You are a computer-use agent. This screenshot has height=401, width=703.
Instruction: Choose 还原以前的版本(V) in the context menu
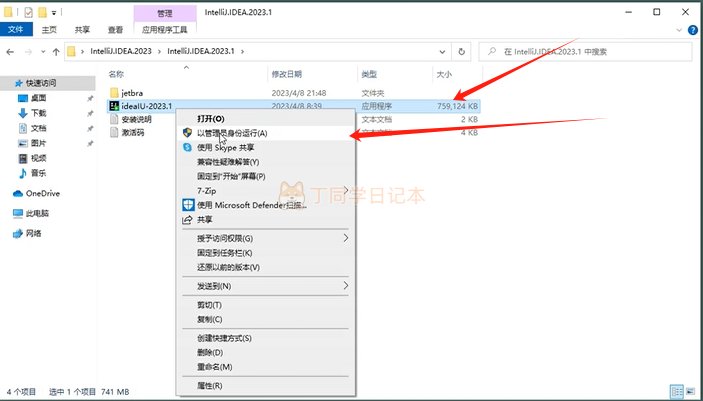tap(265, 267)
